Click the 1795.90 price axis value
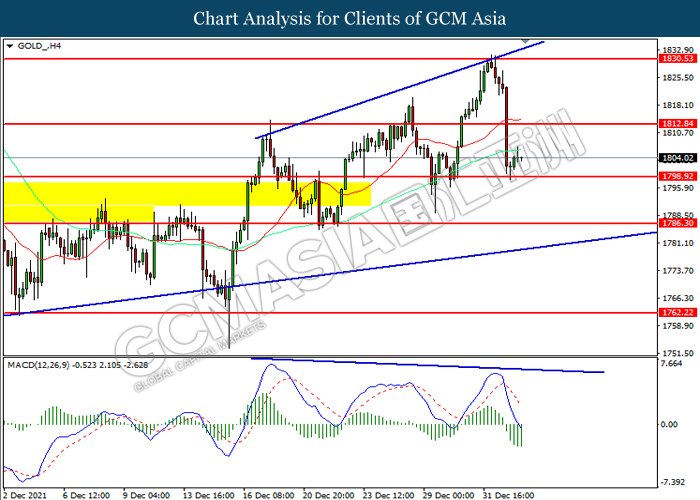700x500 pixels. point(678,188)
